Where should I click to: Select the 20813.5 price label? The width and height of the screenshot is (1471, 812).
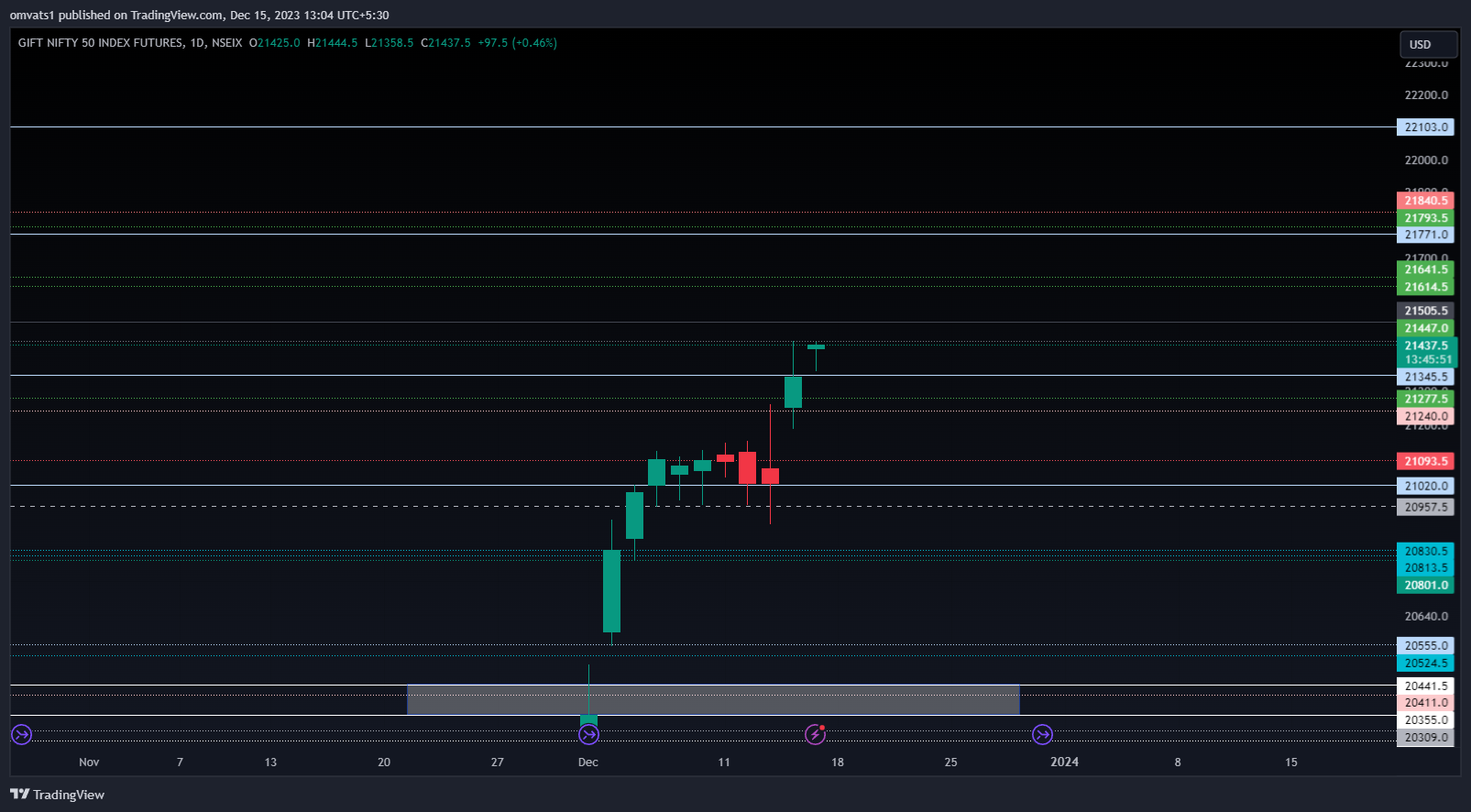point(1425,567)
